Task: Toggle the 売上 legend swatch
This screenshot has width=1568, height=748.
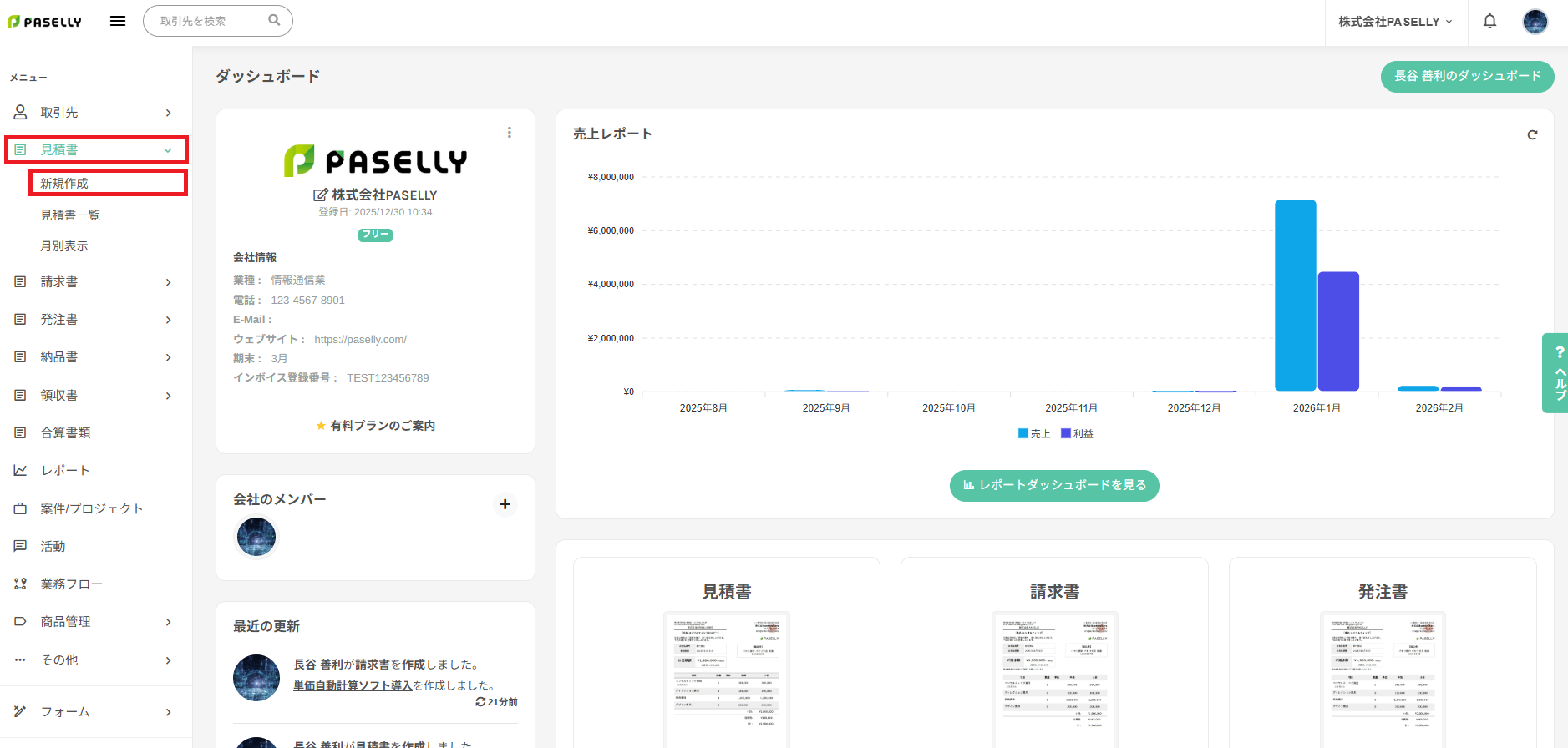Action: click(1023, 433)
